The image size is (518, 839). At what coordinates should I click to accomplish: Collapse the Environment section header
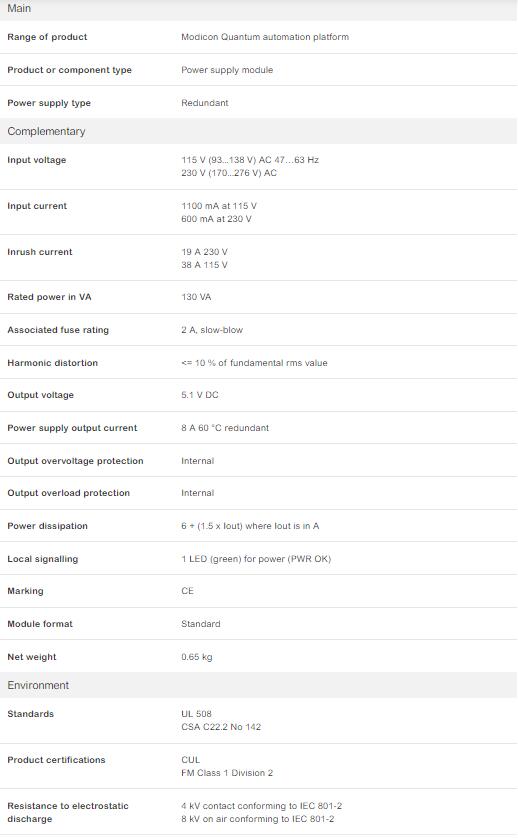pyautogui.click(x=258, y=685)
